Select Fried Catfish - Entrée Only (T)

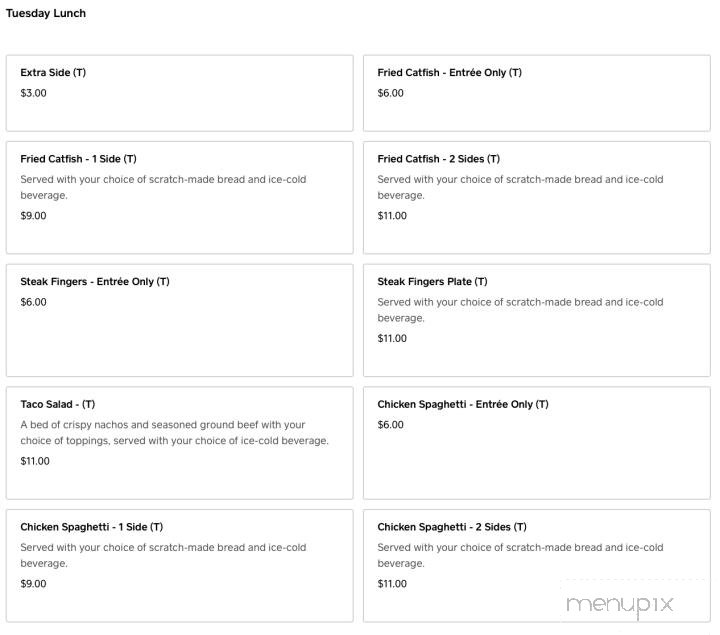pyautogui.click(x=449, y=73)
